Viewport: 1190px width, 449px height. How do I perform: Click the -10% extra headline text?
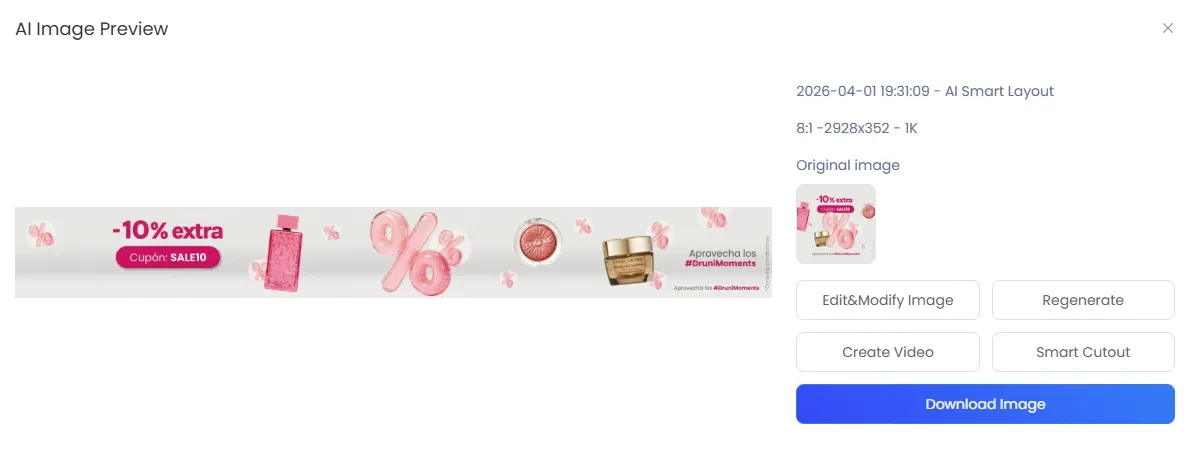pos(167,230)
